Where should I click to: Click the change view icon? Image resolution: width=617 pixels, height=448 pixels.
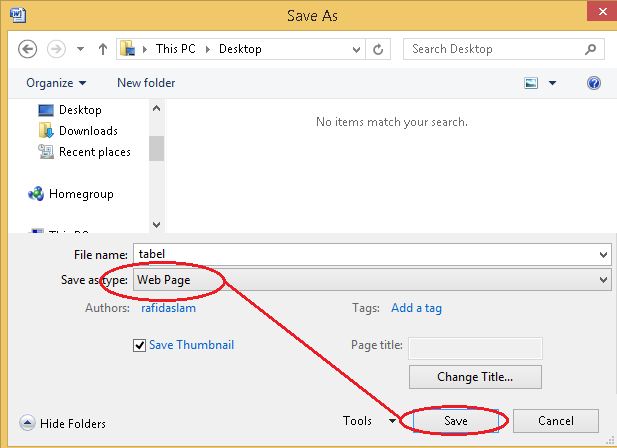coord(532,83)
